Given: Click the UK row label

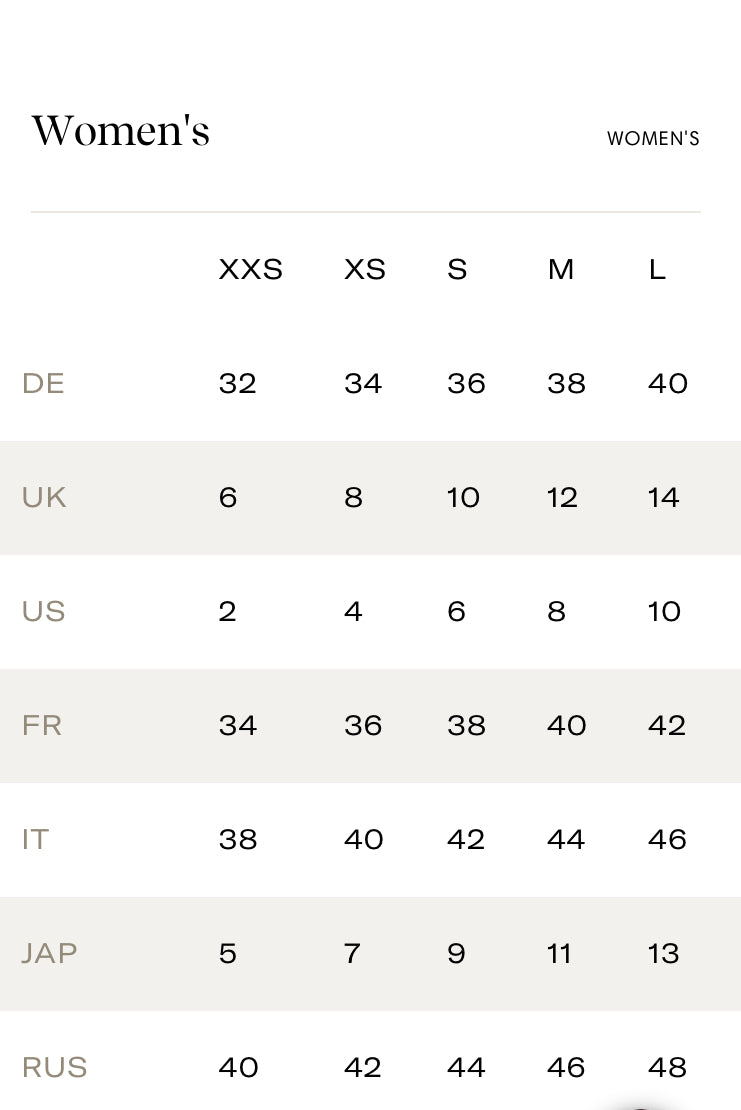Looking at the screenshot, I should pyautogui.click(x=44, y=497).
